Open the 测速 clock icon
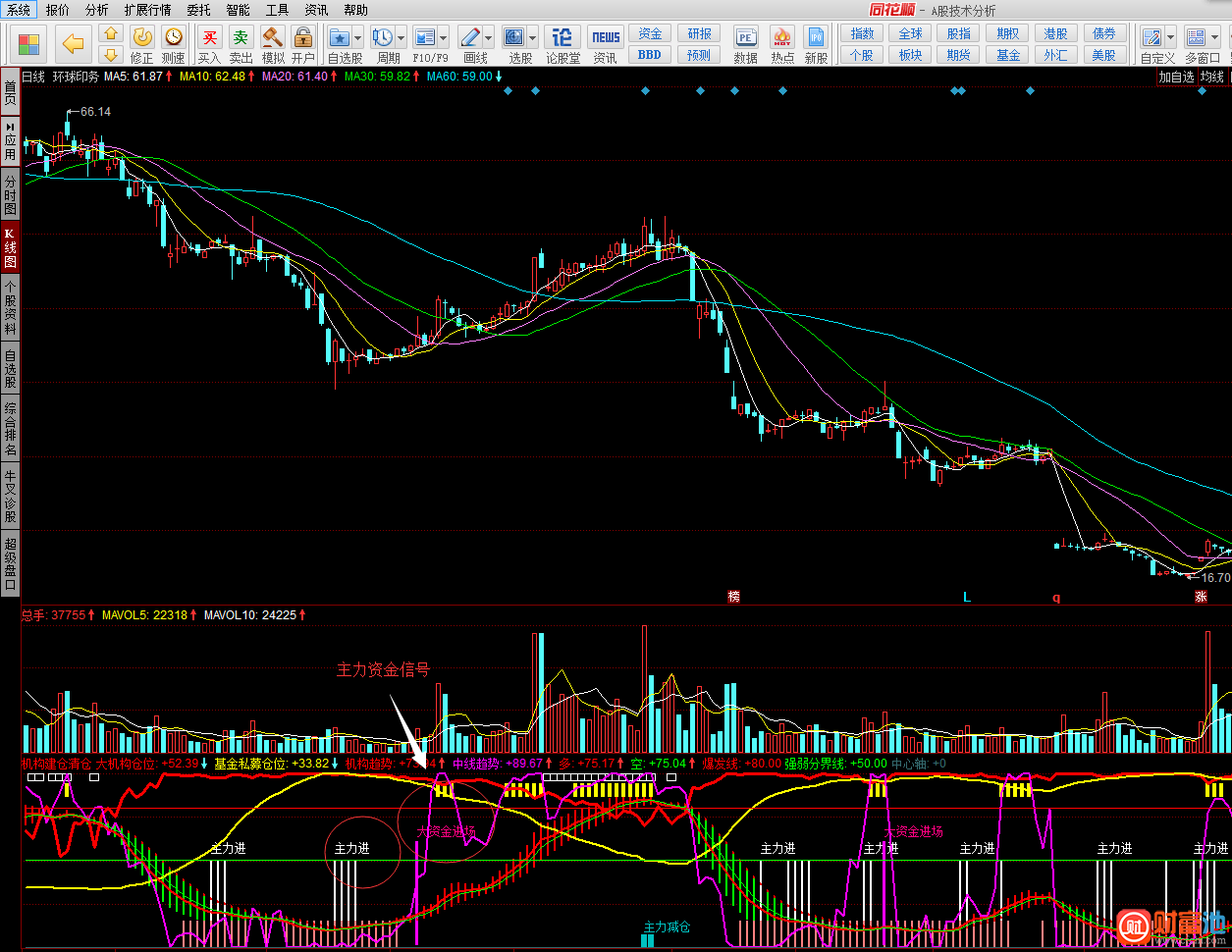 click(x=174, y=37)
